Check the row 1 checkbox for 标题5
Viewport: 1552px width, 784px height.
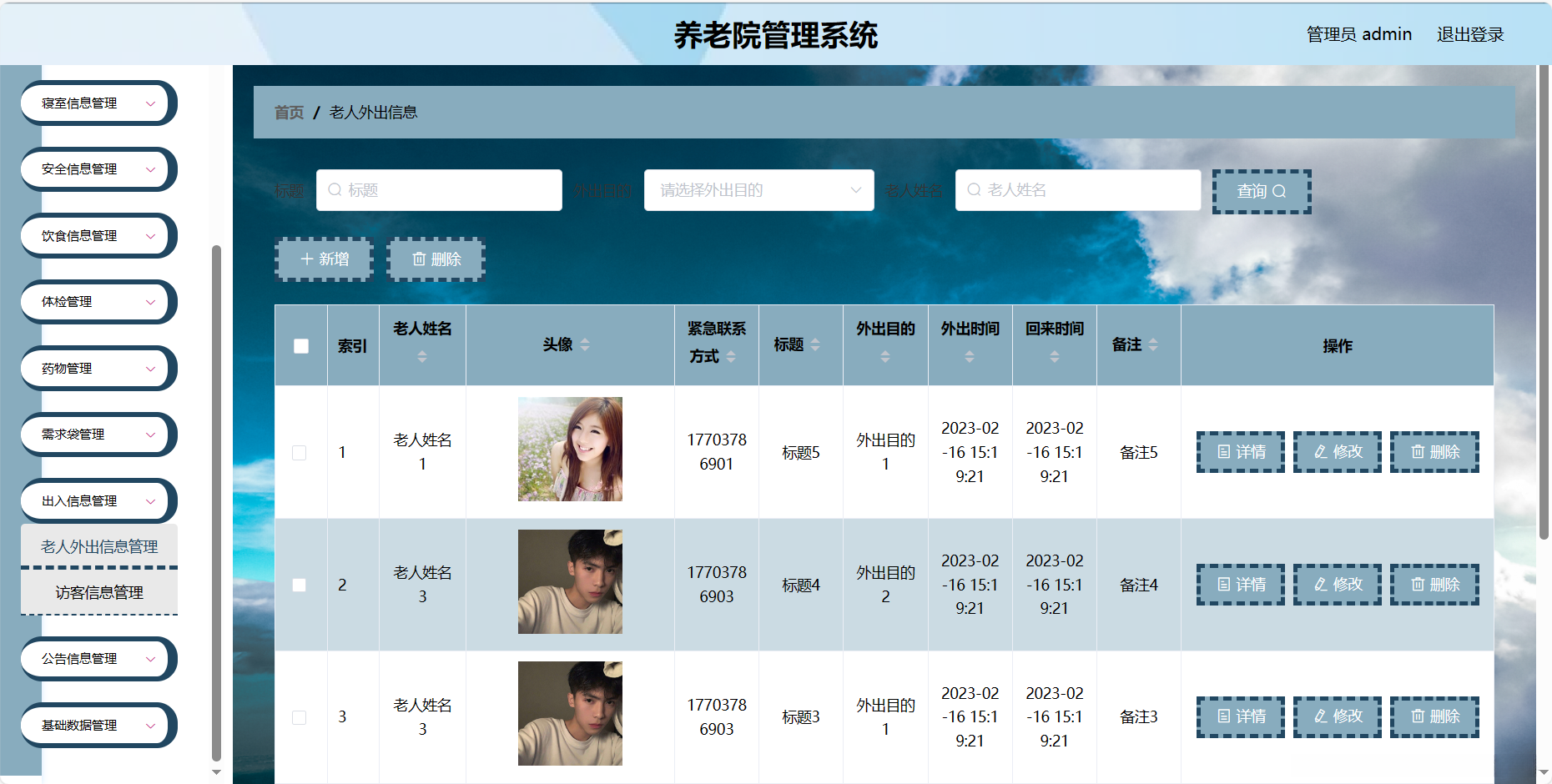point(300,453)
